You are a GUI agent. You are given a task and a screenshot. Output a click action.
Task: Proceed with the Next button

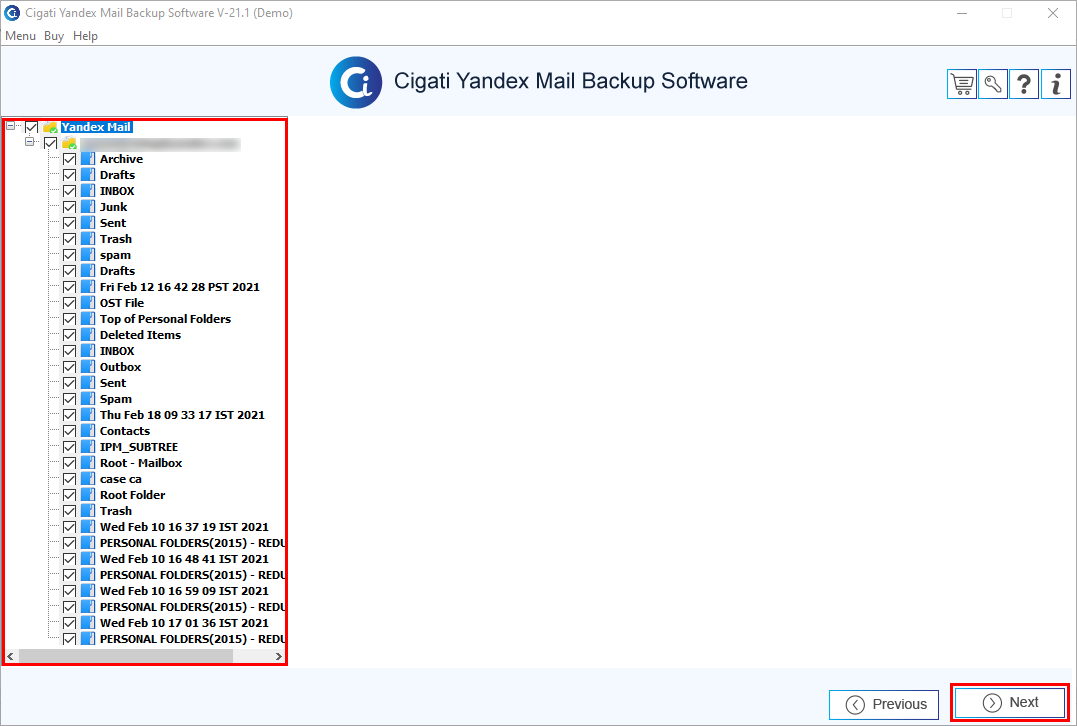[x=1010, y=703]
